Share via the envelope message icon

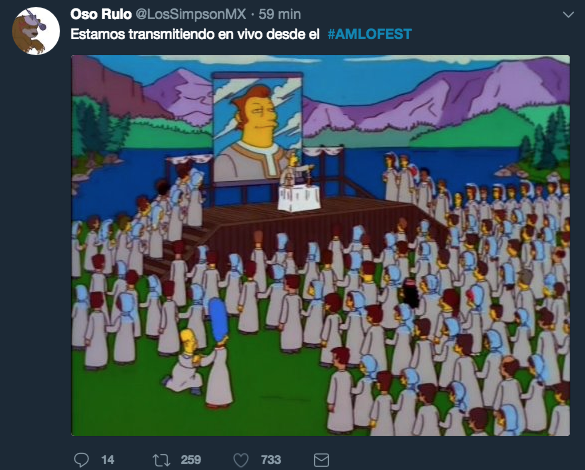(321, 460)
